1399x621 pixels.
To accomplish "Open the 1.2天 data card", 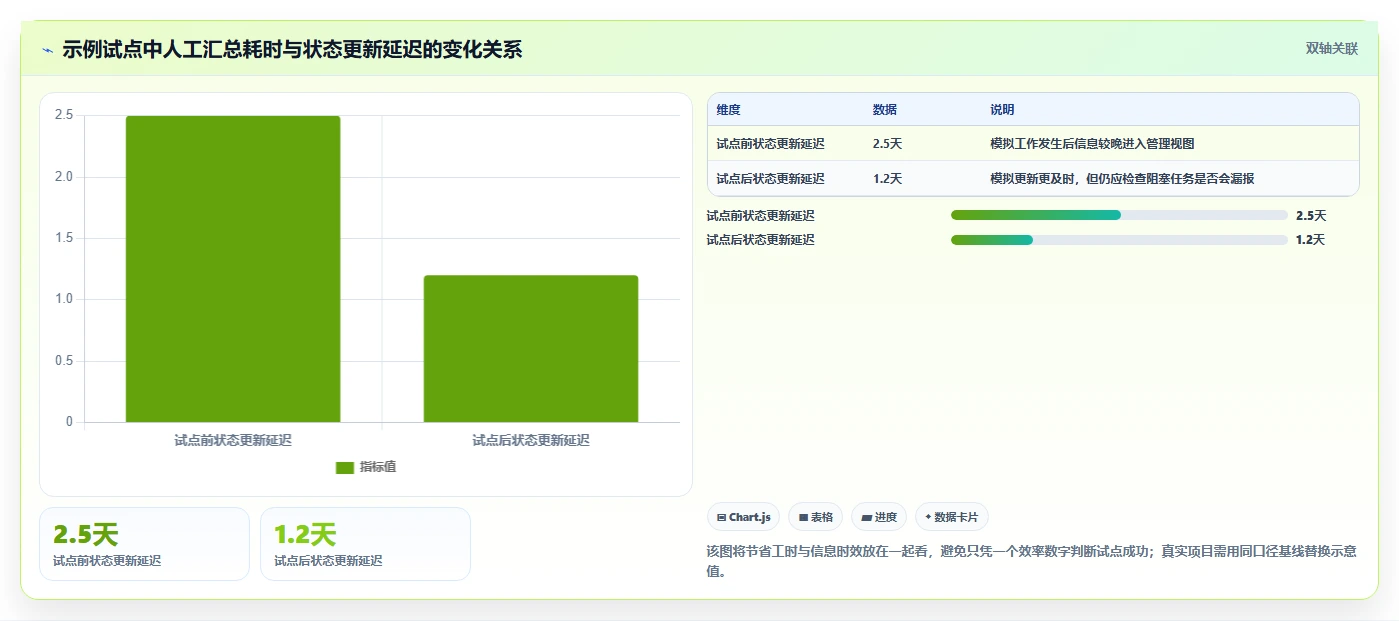I will [365, 544].
